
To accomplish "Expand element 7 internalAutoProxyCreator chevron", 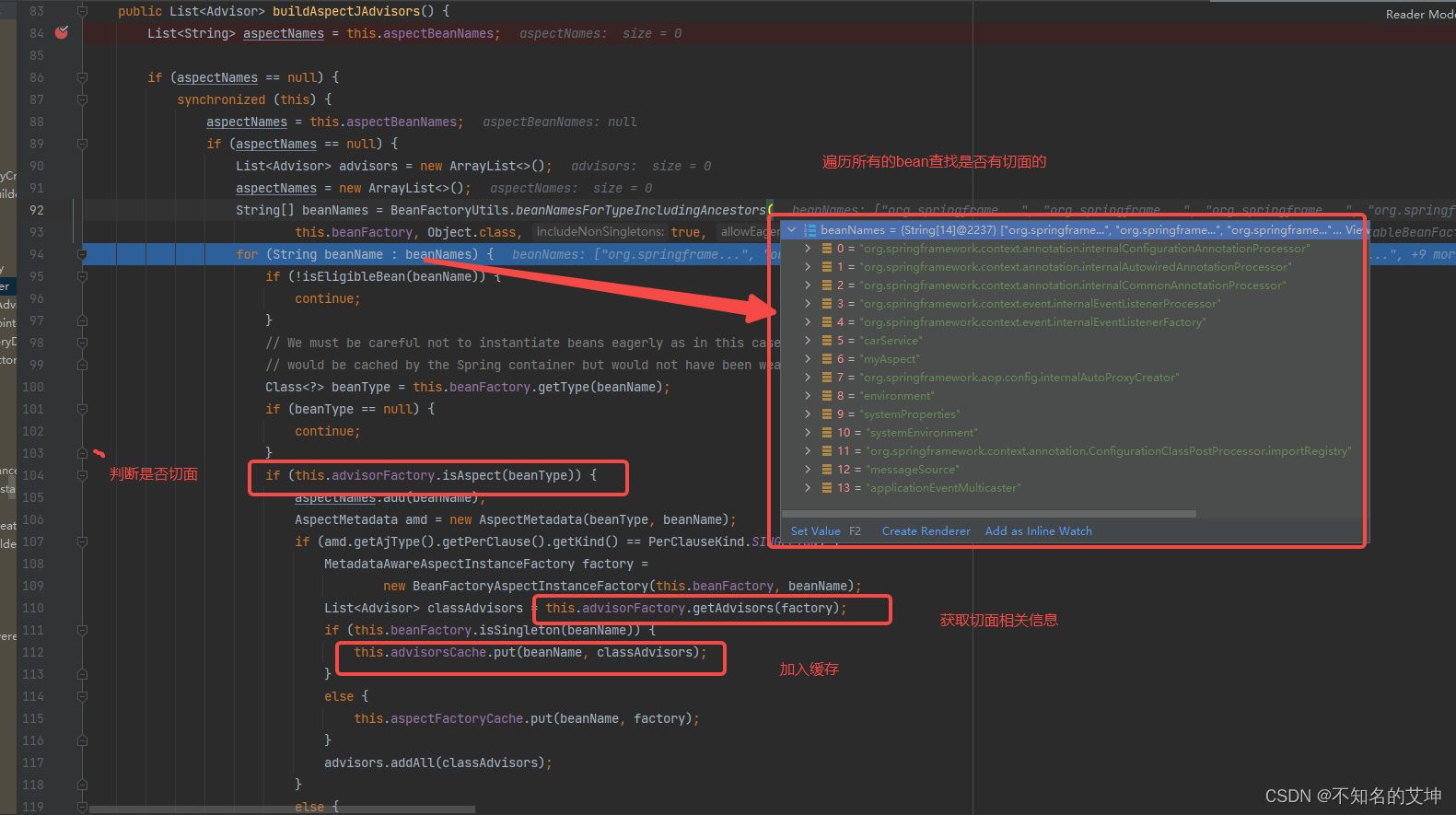I will 808,378.
